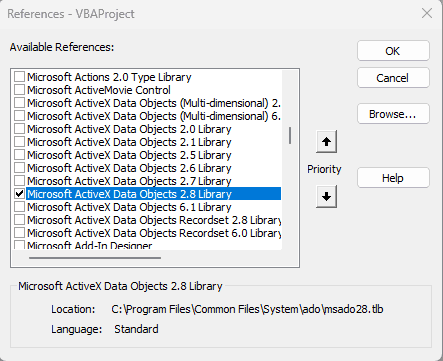Tick ActiveX Data Objects 2.0 Library checkbox

point(19,129)
